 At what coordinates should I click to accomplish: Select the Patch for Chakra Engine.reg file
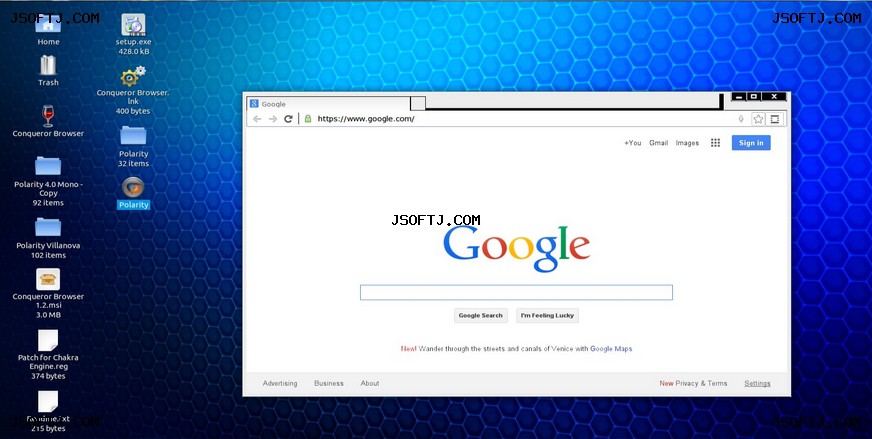(x=48, y=341)
